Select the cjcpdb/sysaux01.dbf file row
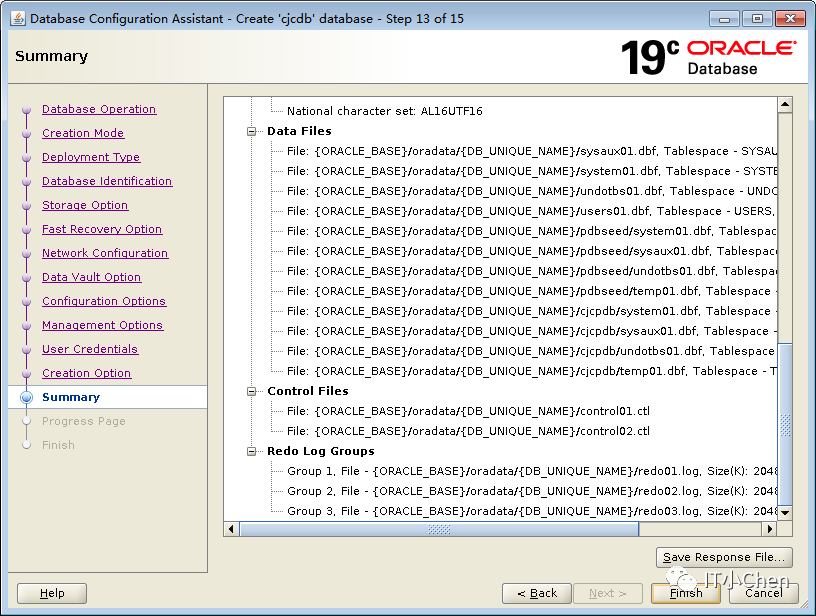Viewport: 816px width, 616px height. (531, 331)
